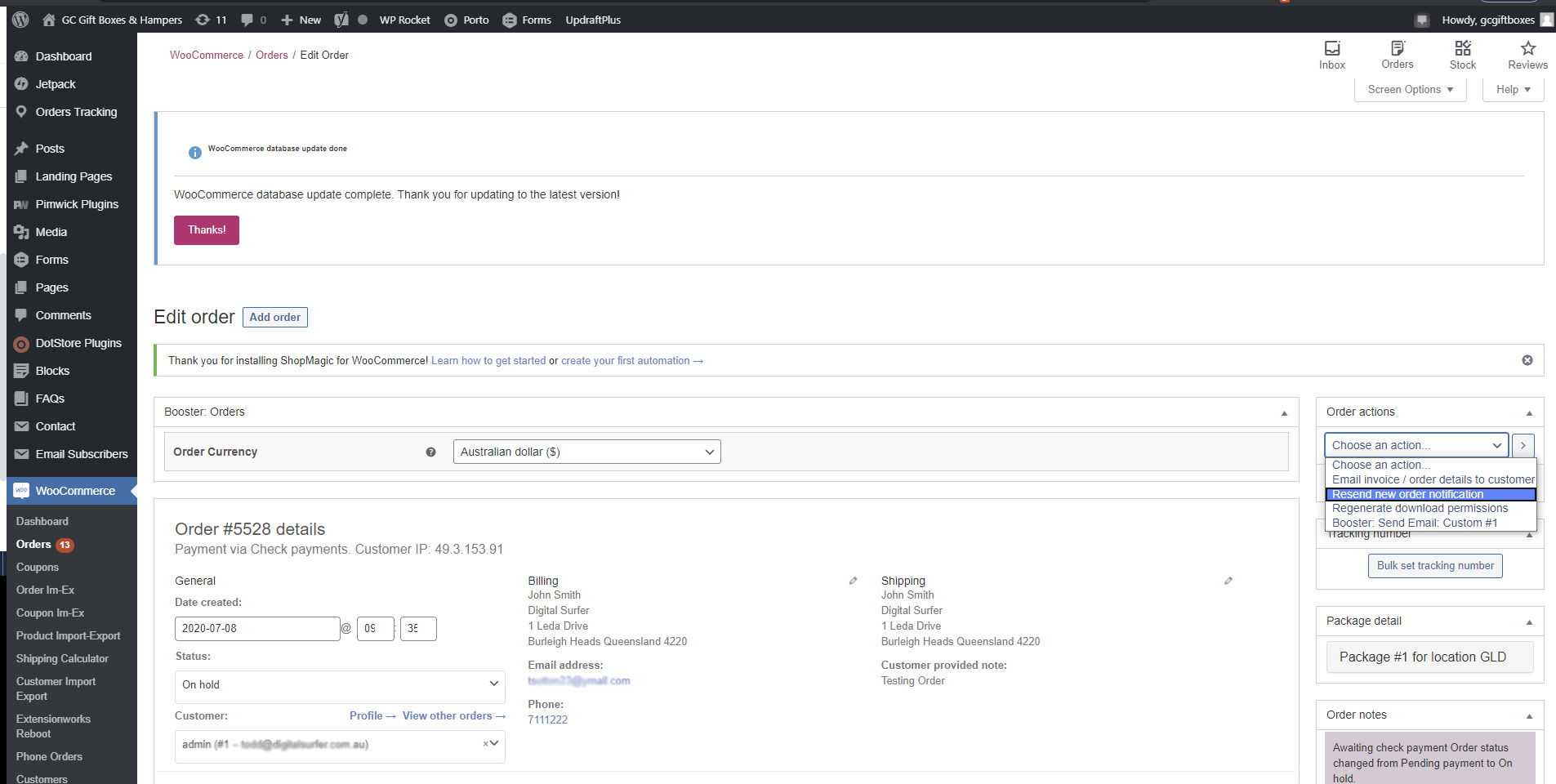Go to Orders breadcrumb link
This screenshot has width=1556, height=784.
272,55
